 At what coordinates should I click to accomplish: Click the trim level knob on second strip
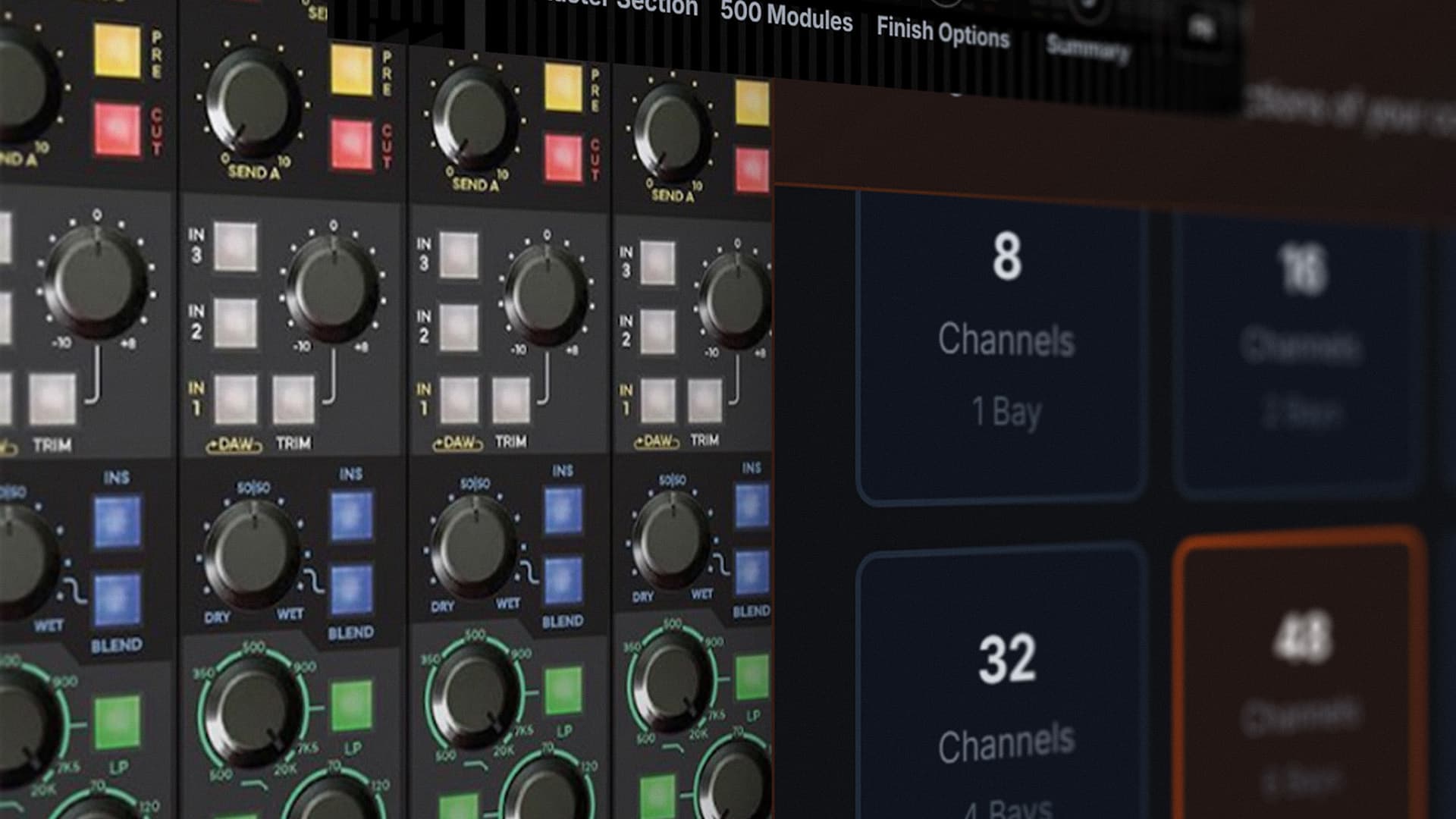pyautogui.click(x=333, y=290)
